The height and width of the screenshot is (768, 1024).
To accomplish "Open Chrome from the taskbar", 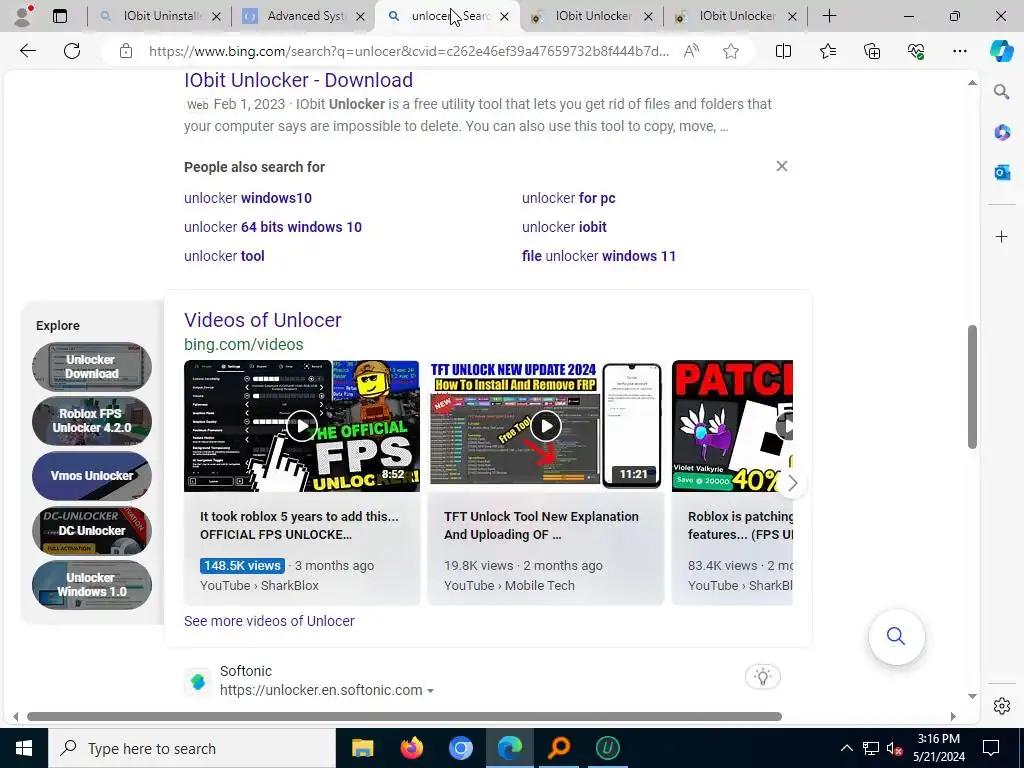I will coord(460,748).
